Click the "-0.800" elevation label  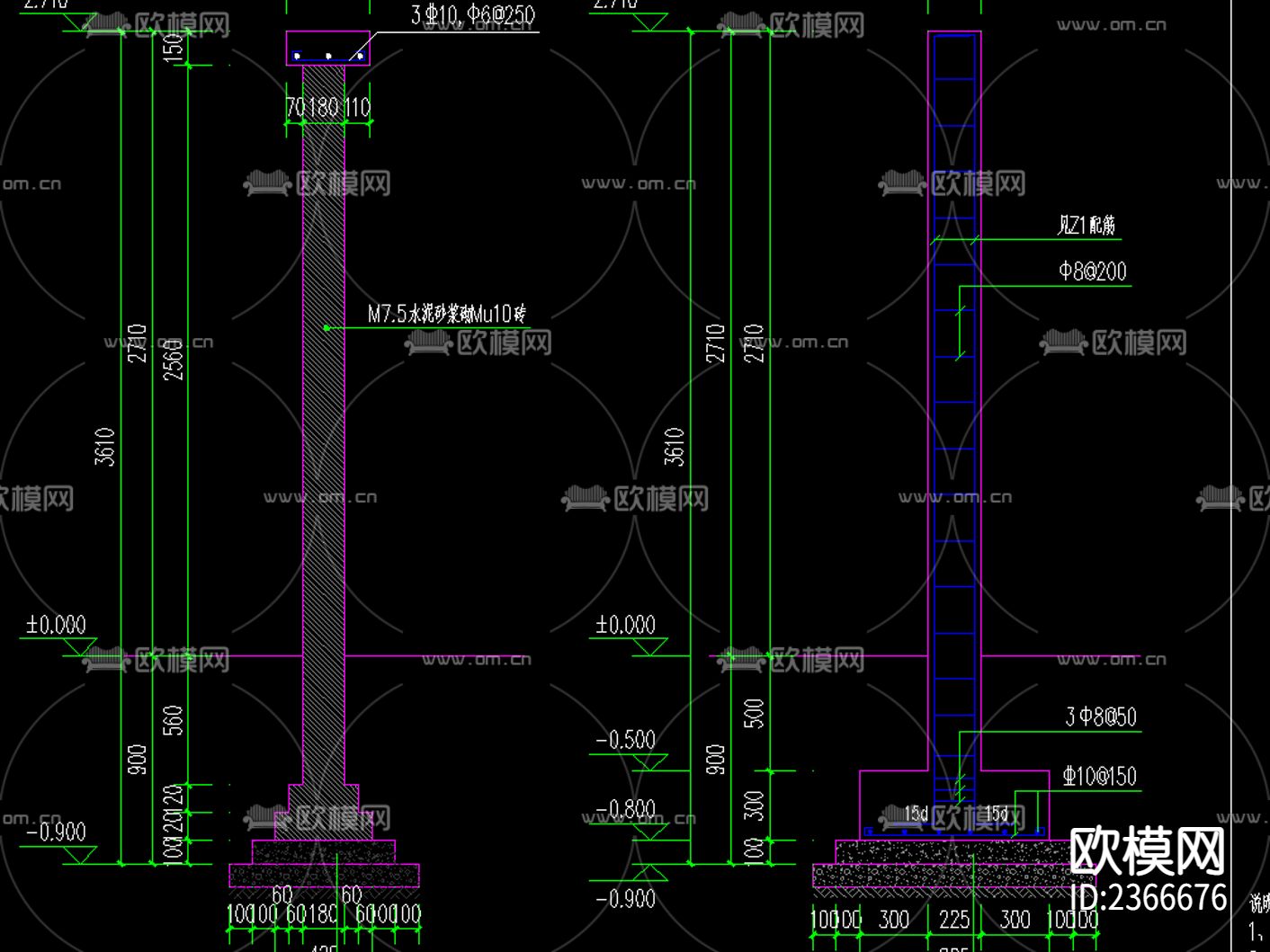626,809
